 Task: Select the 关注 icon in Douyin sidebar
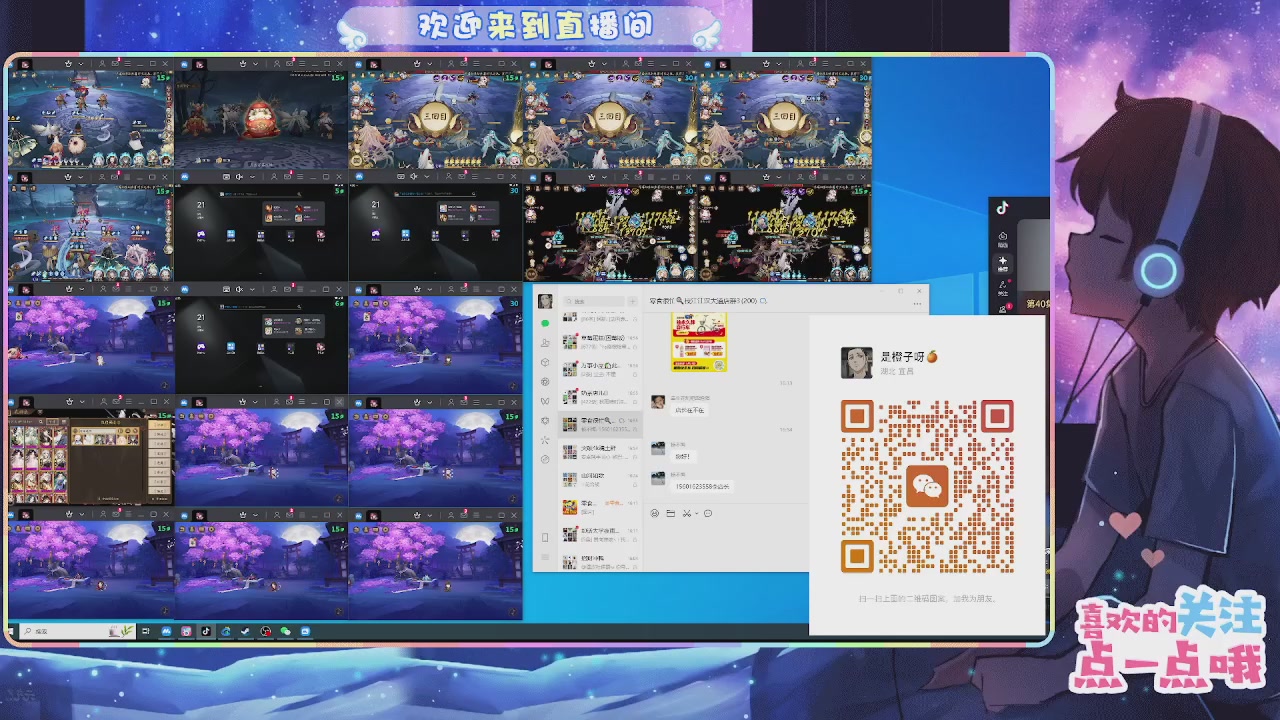pyautogui.click(x=1003, y=288)
